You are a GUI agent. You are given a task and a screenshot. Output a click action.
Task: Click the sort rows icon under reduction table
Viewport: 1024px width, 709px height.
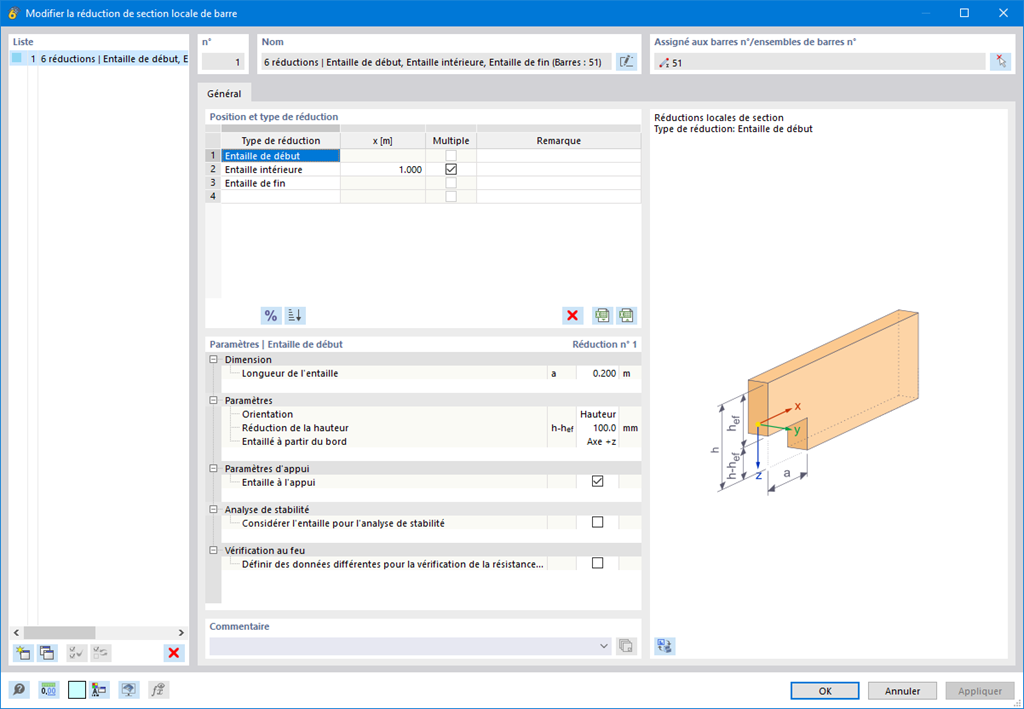pos(295,316)
